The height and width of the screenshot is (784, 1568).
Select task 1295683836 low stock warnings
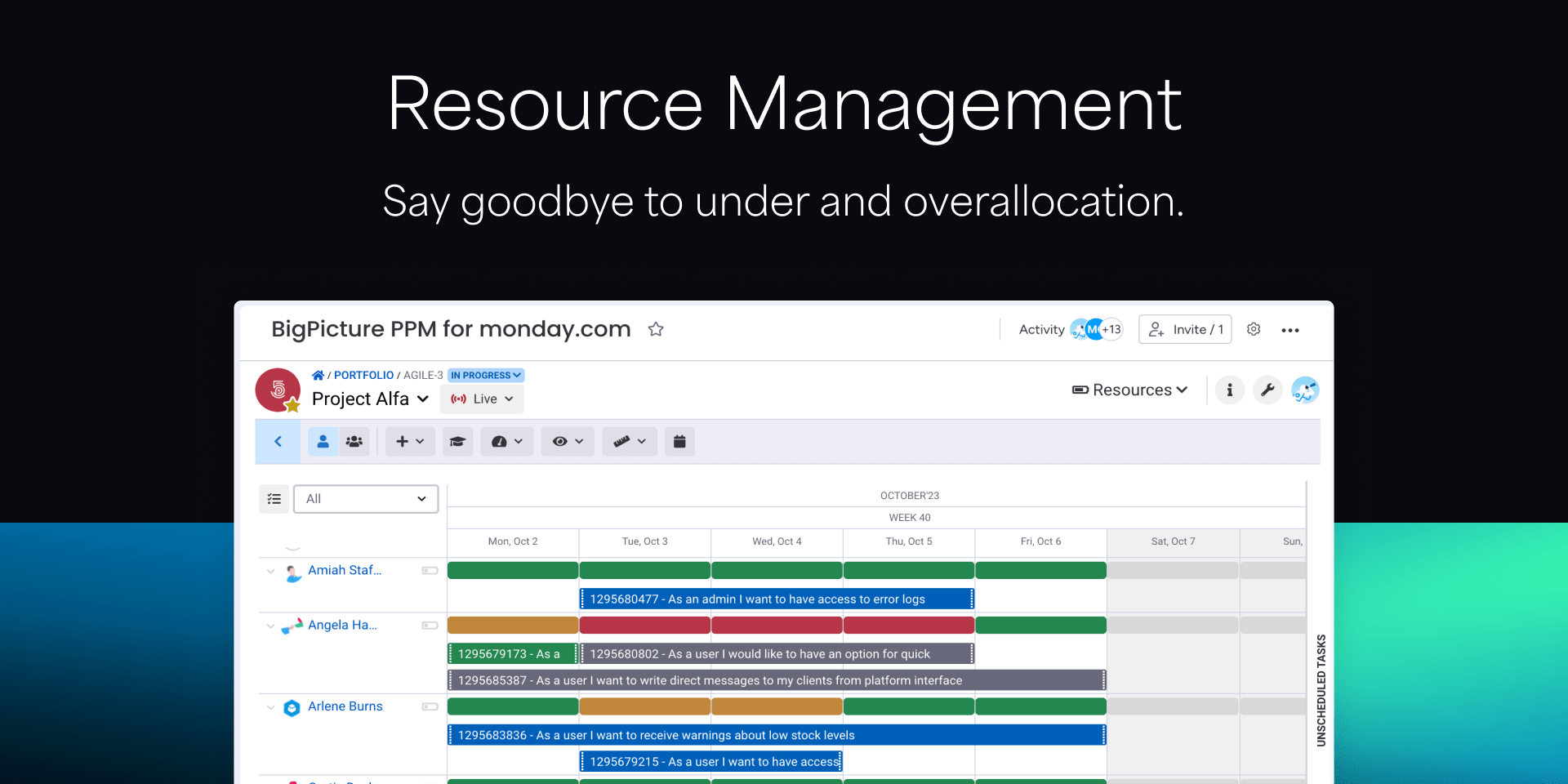click(777, 735)
